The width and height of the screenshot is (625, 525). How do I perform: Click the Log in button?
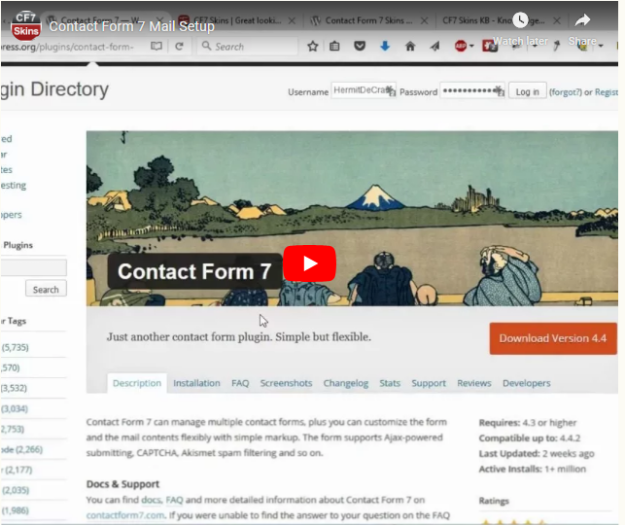[x=527, y=92]
